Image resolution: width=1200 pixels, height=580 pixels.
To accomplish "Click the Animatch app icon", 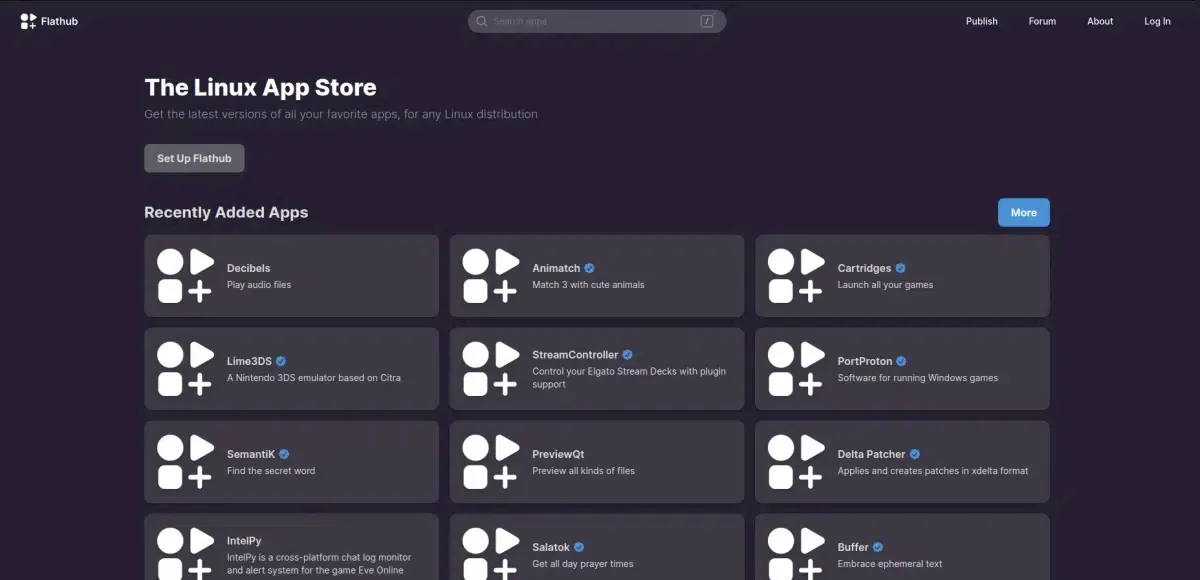I will tap(491, 276).
